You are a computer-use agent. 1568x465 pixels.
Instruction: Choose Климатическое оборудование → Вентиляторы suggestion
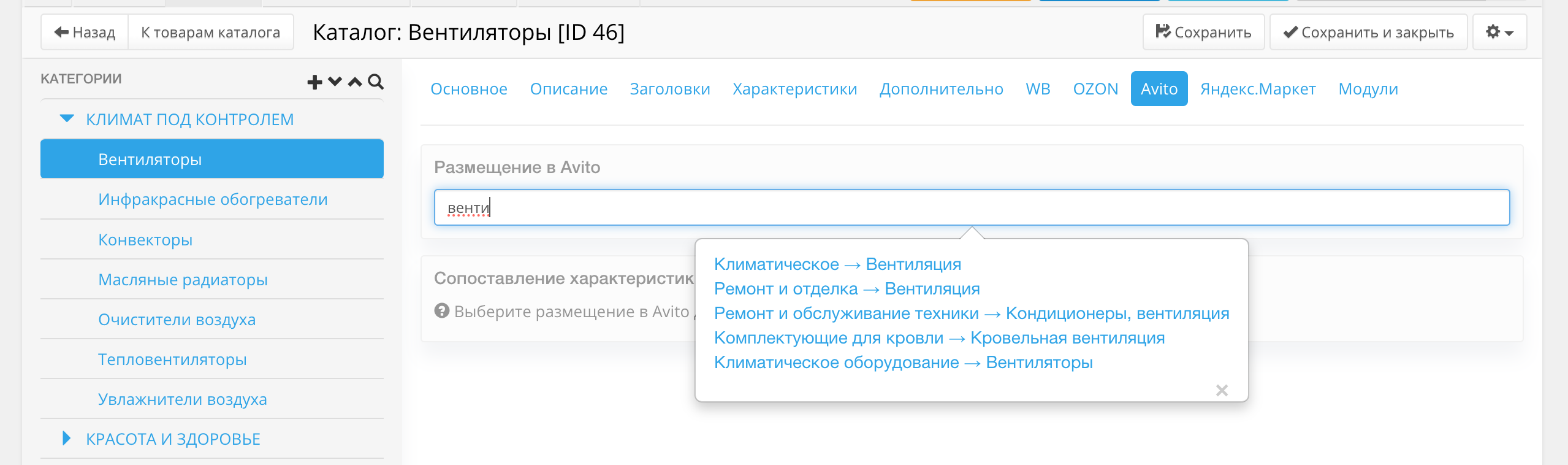click(904, 363)
